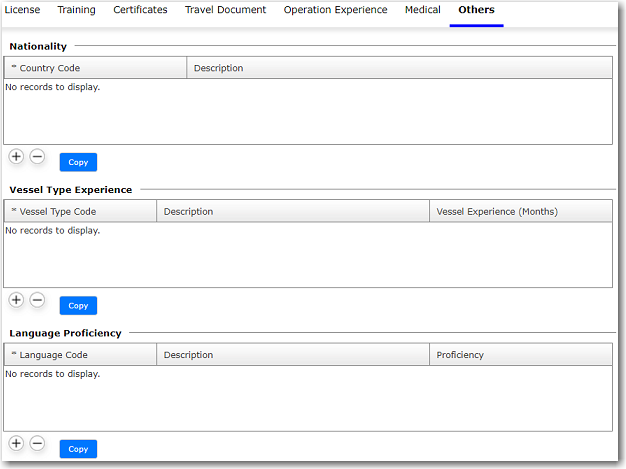Add a new row in Nationality section
The width and height of the screenshot is (626, 469).
tap(16, 157)
